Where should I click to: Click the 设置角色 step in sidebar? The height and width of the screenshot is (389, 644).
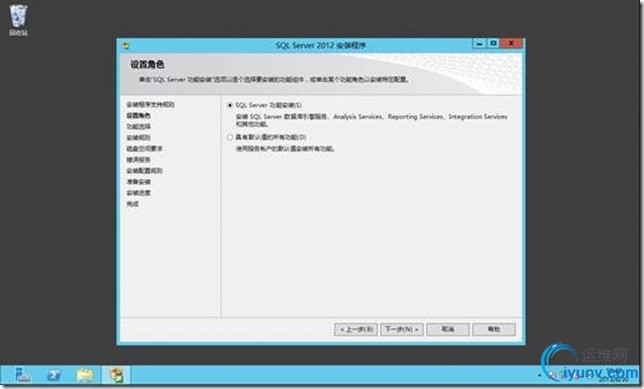coord(138,115)
